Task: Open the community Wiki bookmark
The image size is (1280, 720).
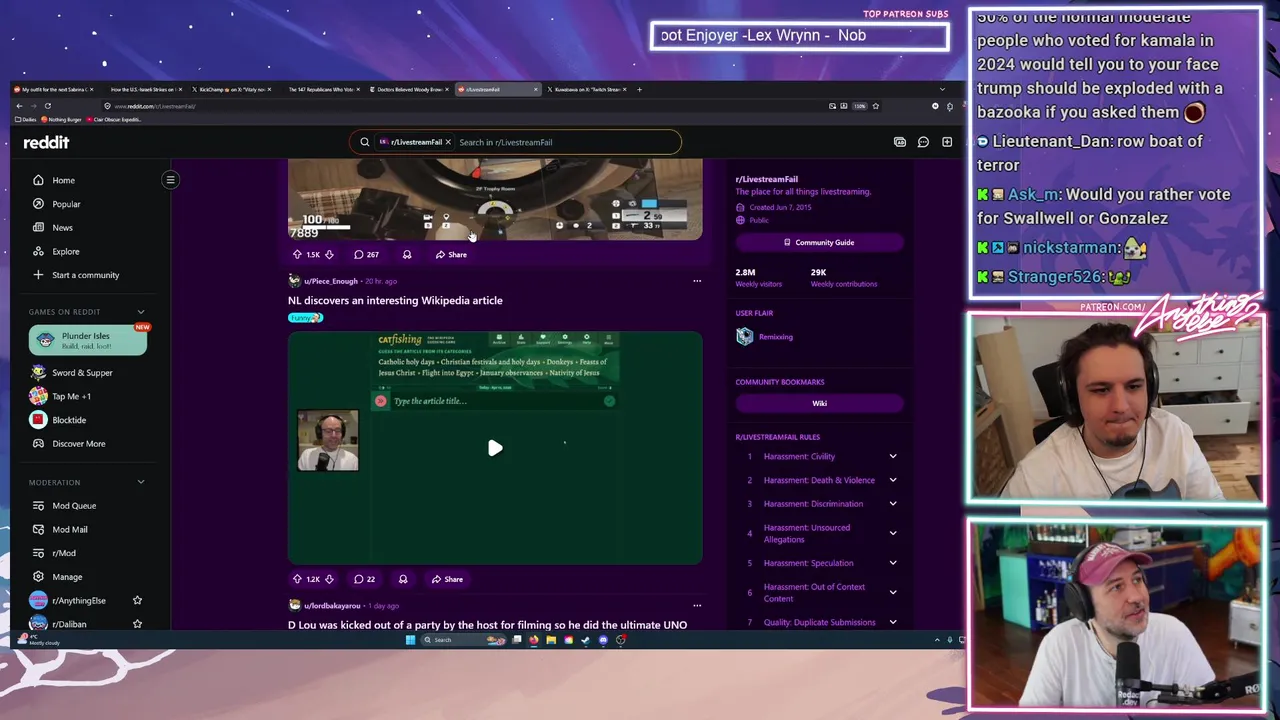Action: (819, 403)
